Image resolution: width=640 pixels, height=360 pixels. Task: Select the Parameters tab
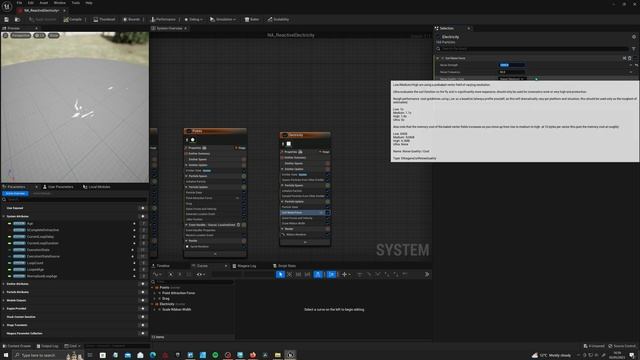coord(16,187)
